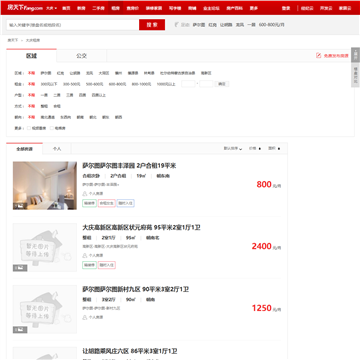Select 不限 in the 户型 row
The width and height of the screenshot is (360, 360).
[x=31, y=95]
